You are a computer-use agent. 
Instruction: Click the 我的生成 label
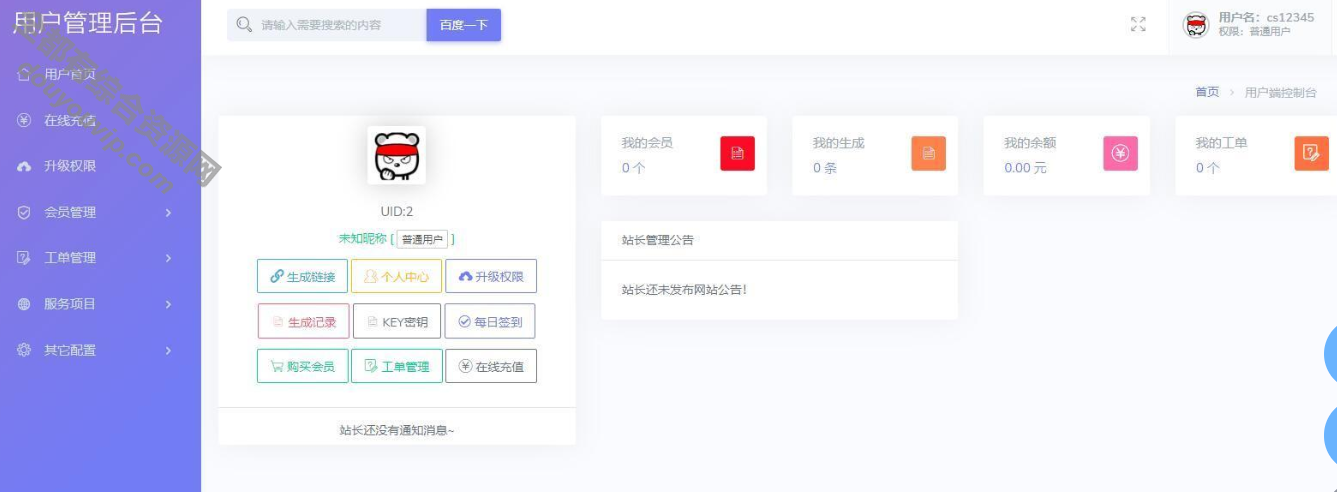click(x=838, y=143)
